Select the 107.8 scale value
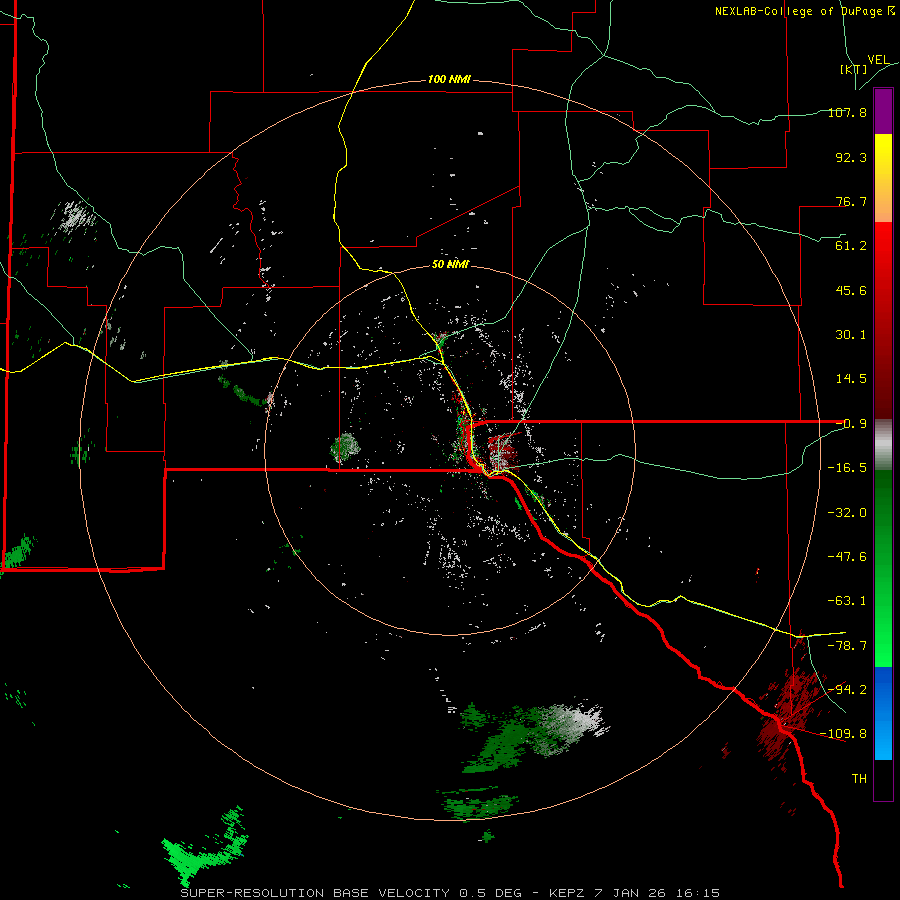 (847, 112)
